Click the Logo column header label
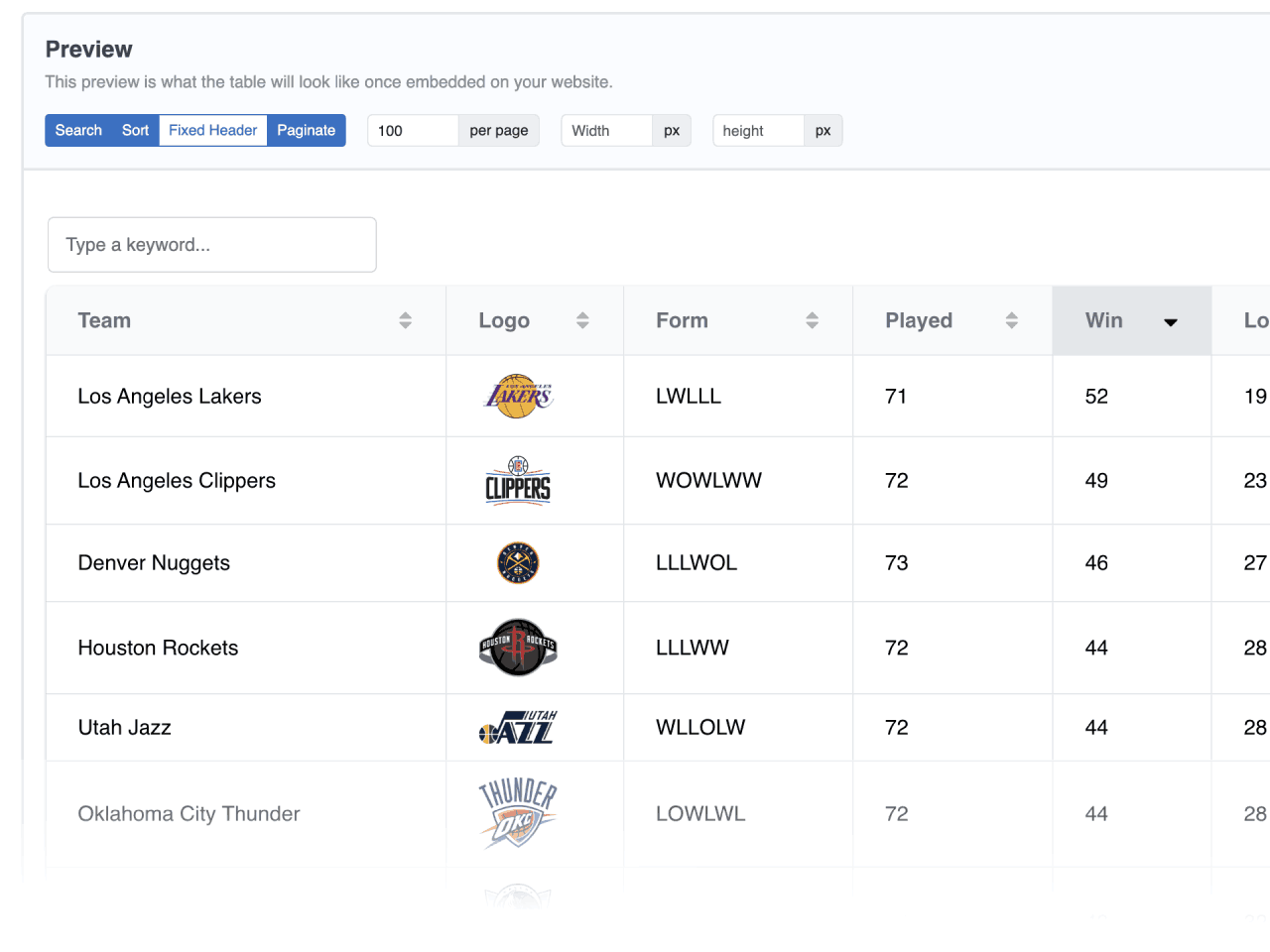The image size is (1270, 952). tap(504, 320)
